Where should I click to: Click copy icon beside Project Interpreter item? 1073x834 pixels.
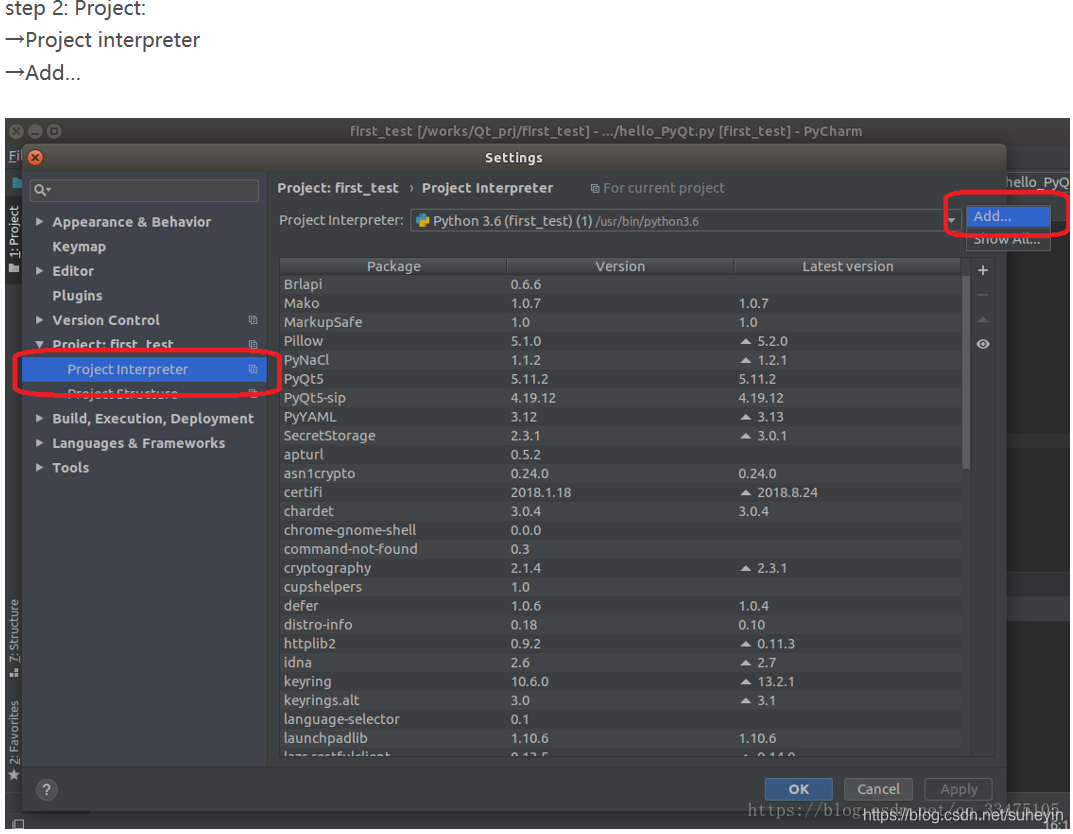pos(253,369)
